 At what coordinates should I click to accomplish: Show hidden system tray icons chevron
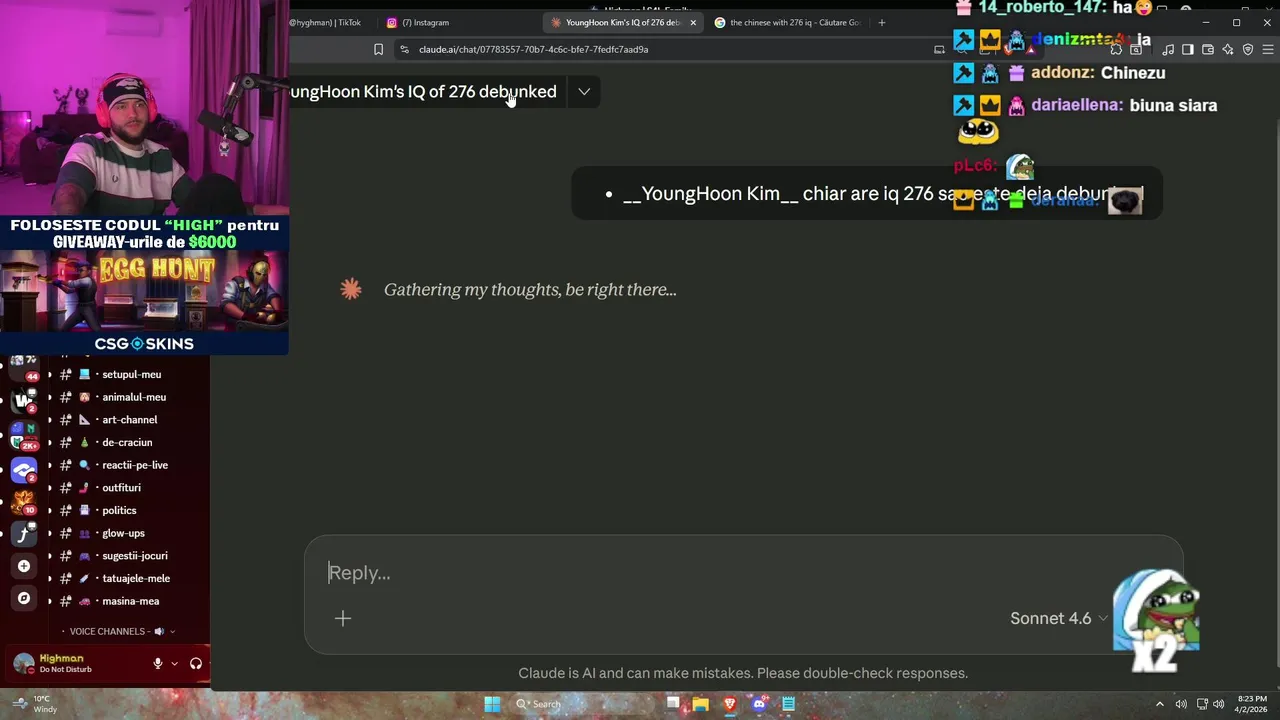click(x=1160, y=704)
